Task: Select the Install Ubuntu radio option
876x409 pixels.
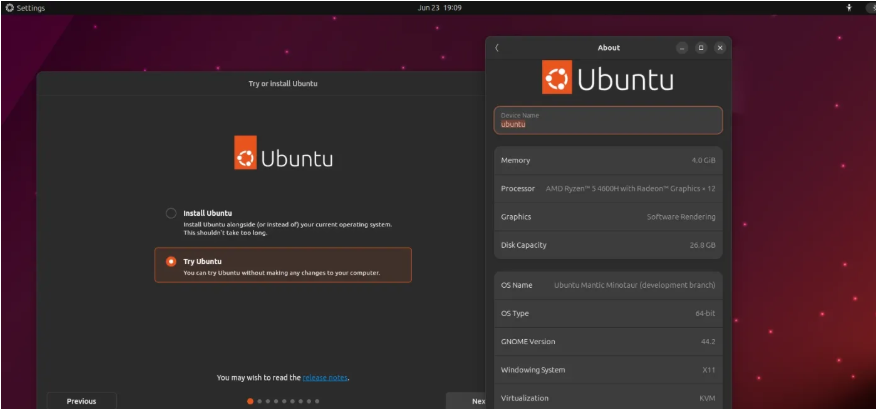Action: 171,213
